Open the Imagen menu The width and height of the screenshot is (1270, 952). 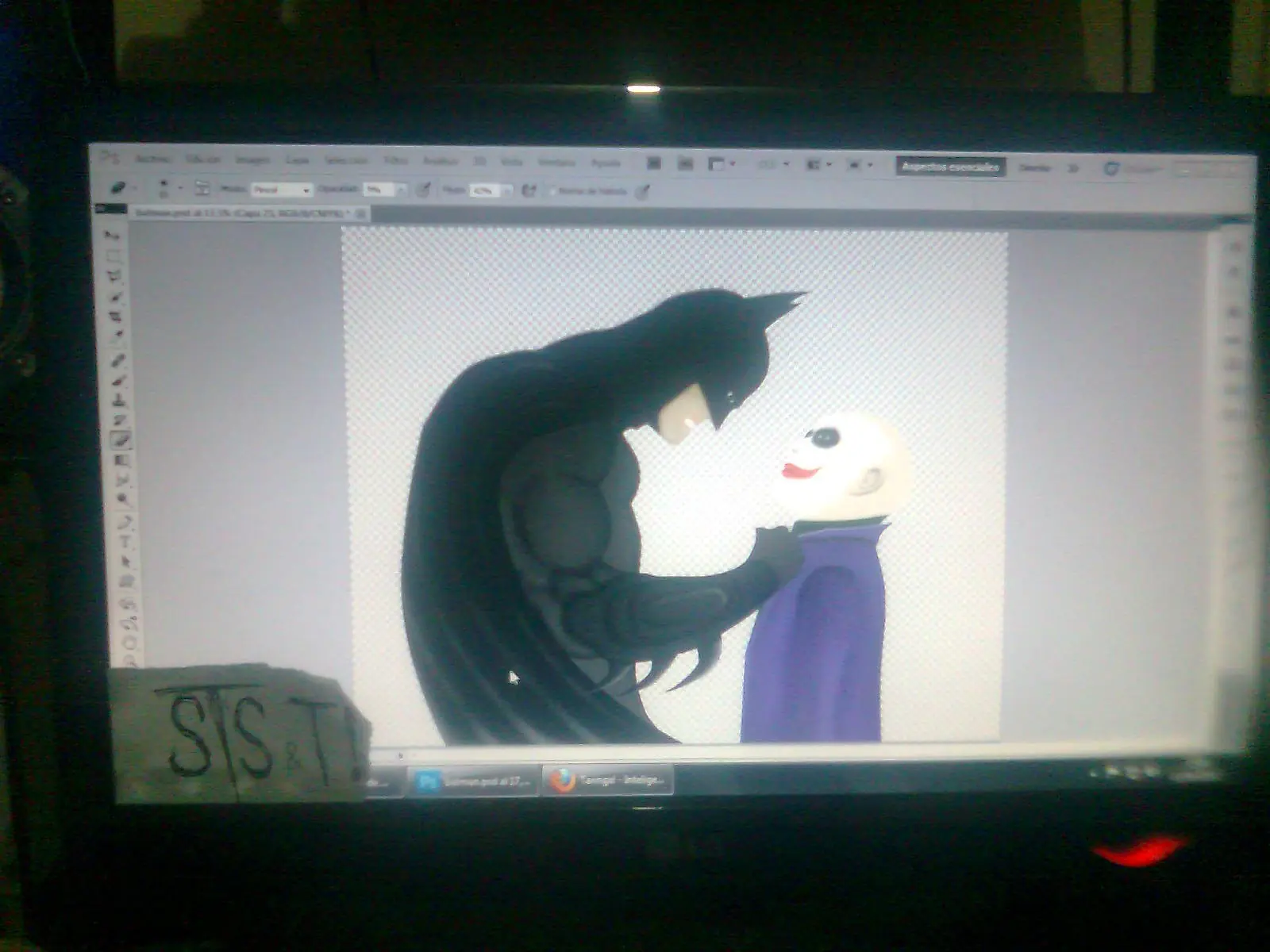252,160
